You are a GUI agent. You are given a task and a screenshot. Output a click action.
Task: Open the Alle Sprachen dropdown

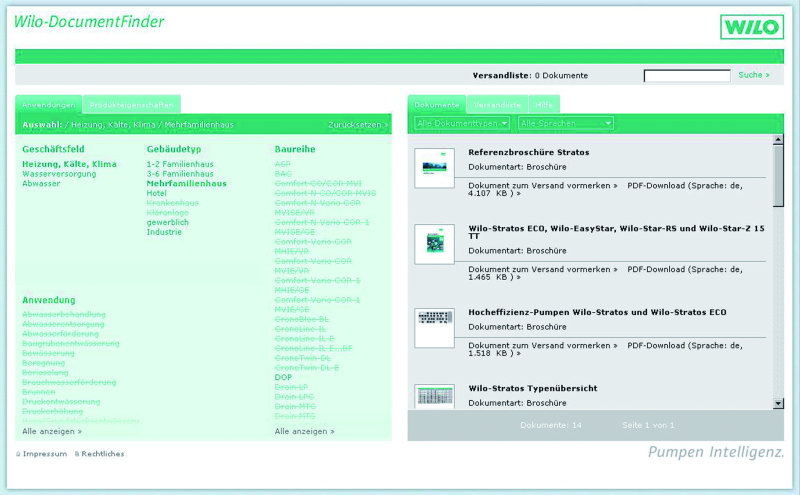pos(566,123)
